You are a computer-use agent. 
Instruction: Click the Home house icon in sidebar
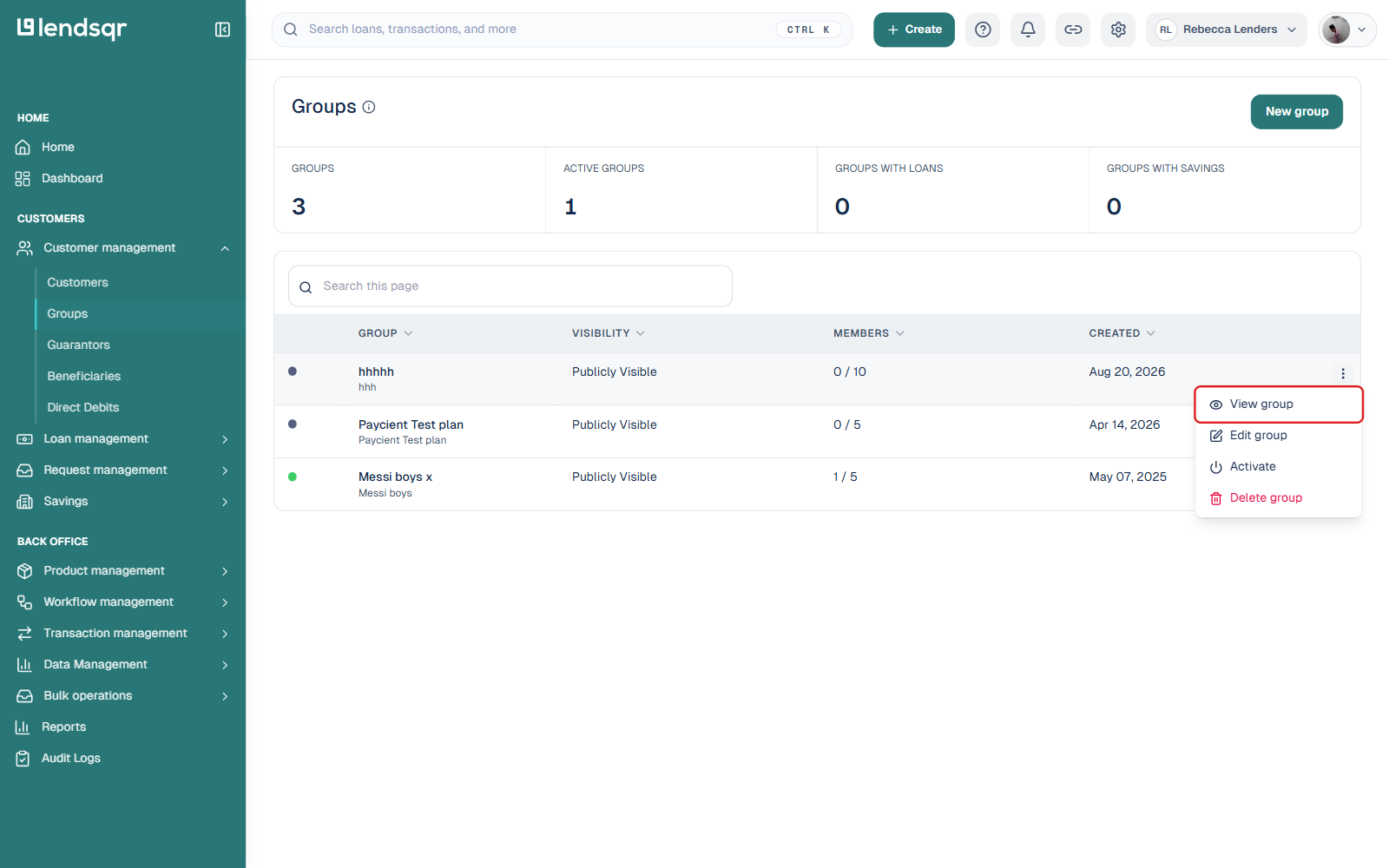pos(23,148)
